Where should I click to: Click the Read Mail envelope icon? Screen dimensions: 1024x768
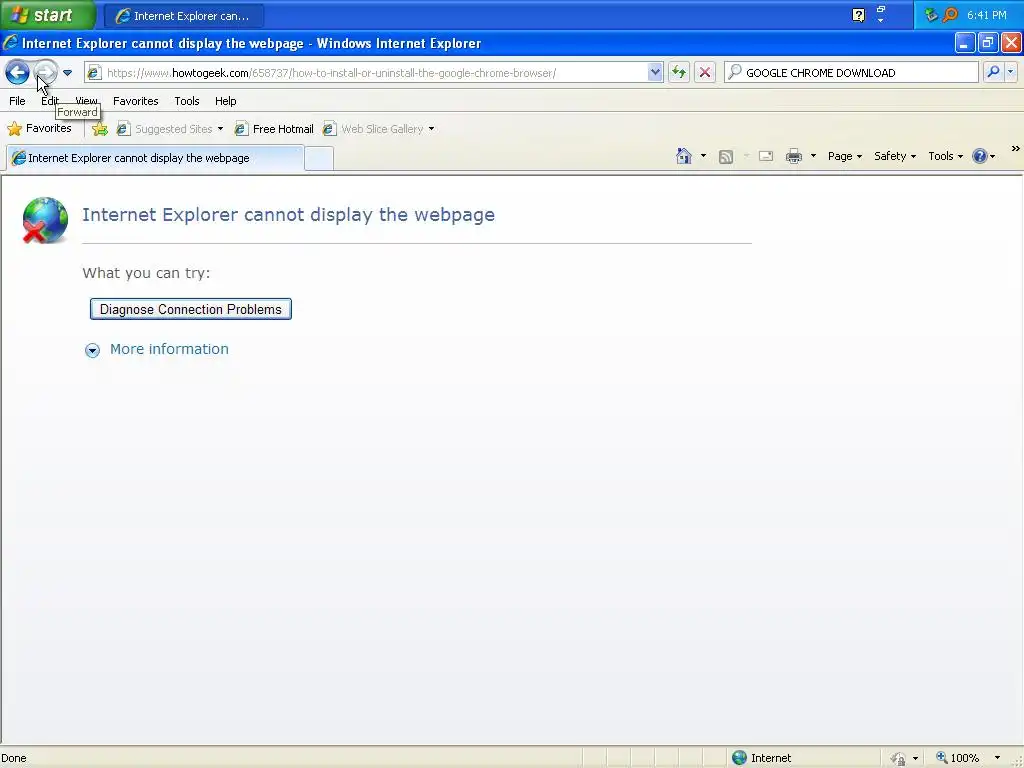(766, 156)
